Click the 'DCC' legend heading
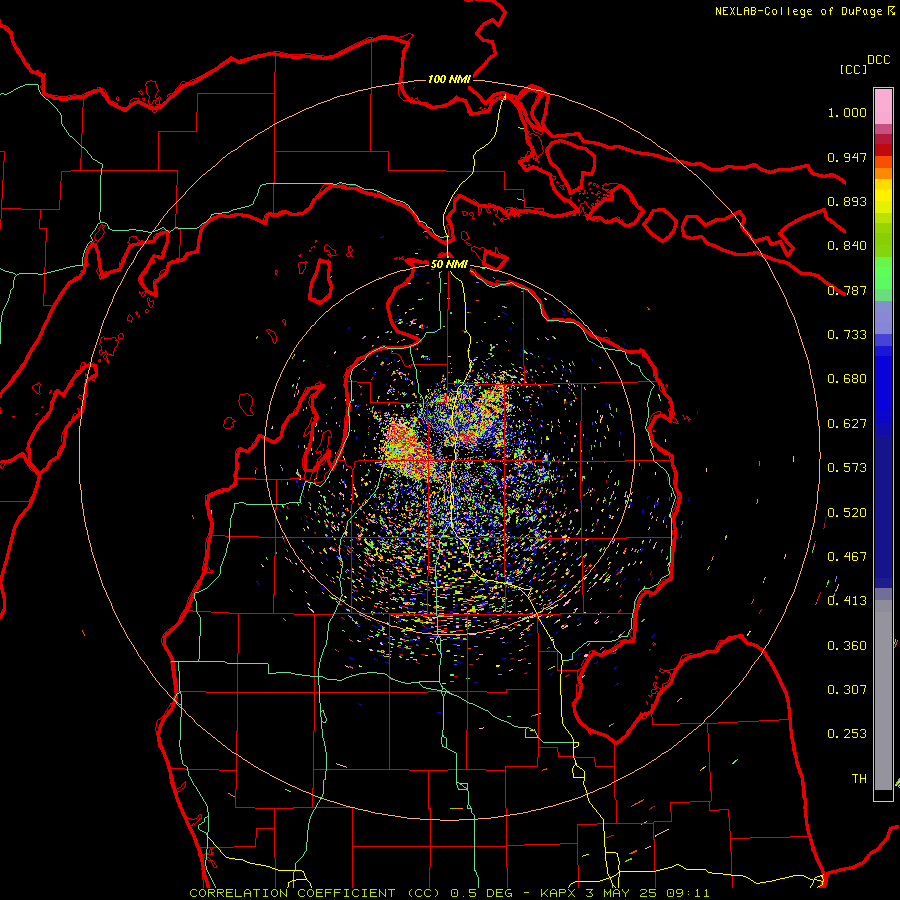The width and height of the screenshot is (900, 900). pyautogui.click(x=878, y=60)
